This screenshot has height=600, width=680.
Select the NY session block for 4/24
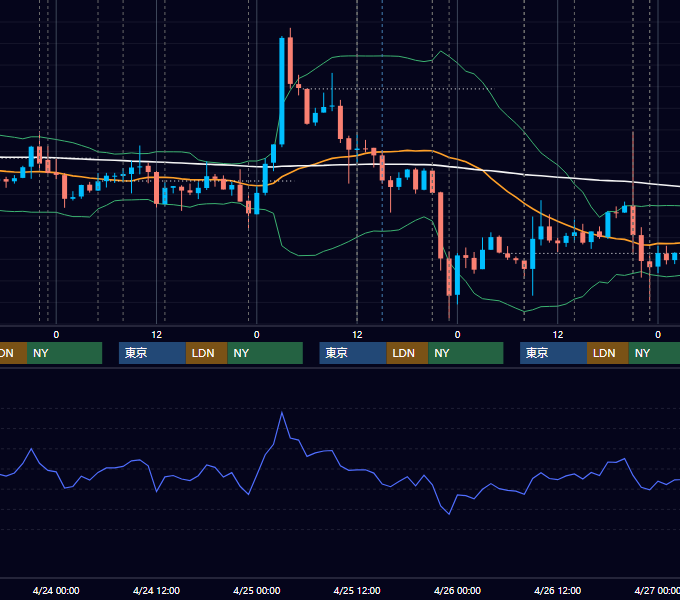tap(265, 353)
